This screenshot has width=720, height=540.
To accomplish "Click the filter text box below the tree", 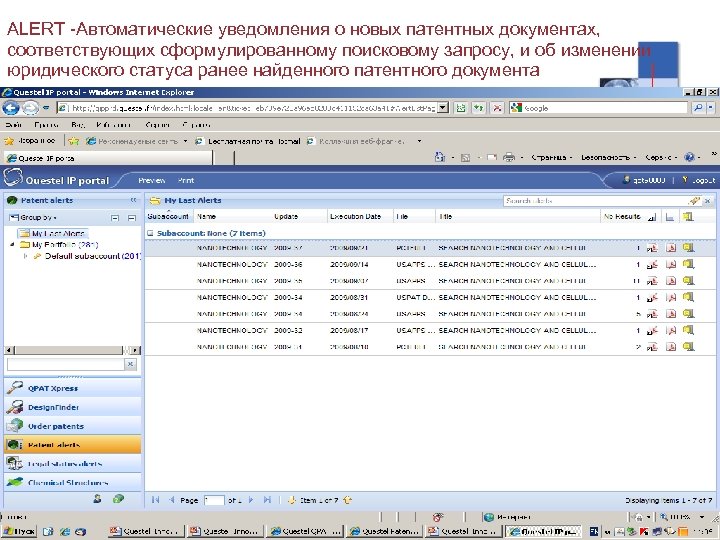I will click(x=66, y=364).
